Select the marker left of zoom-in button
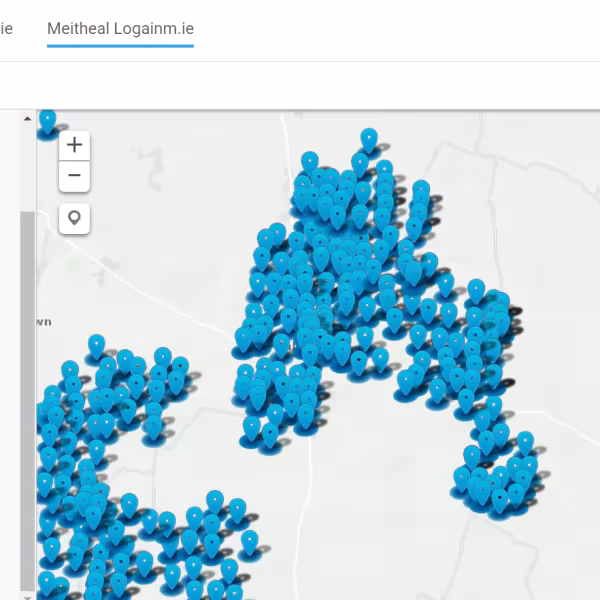This screenshot has height=600, width=600. (47, 121)
